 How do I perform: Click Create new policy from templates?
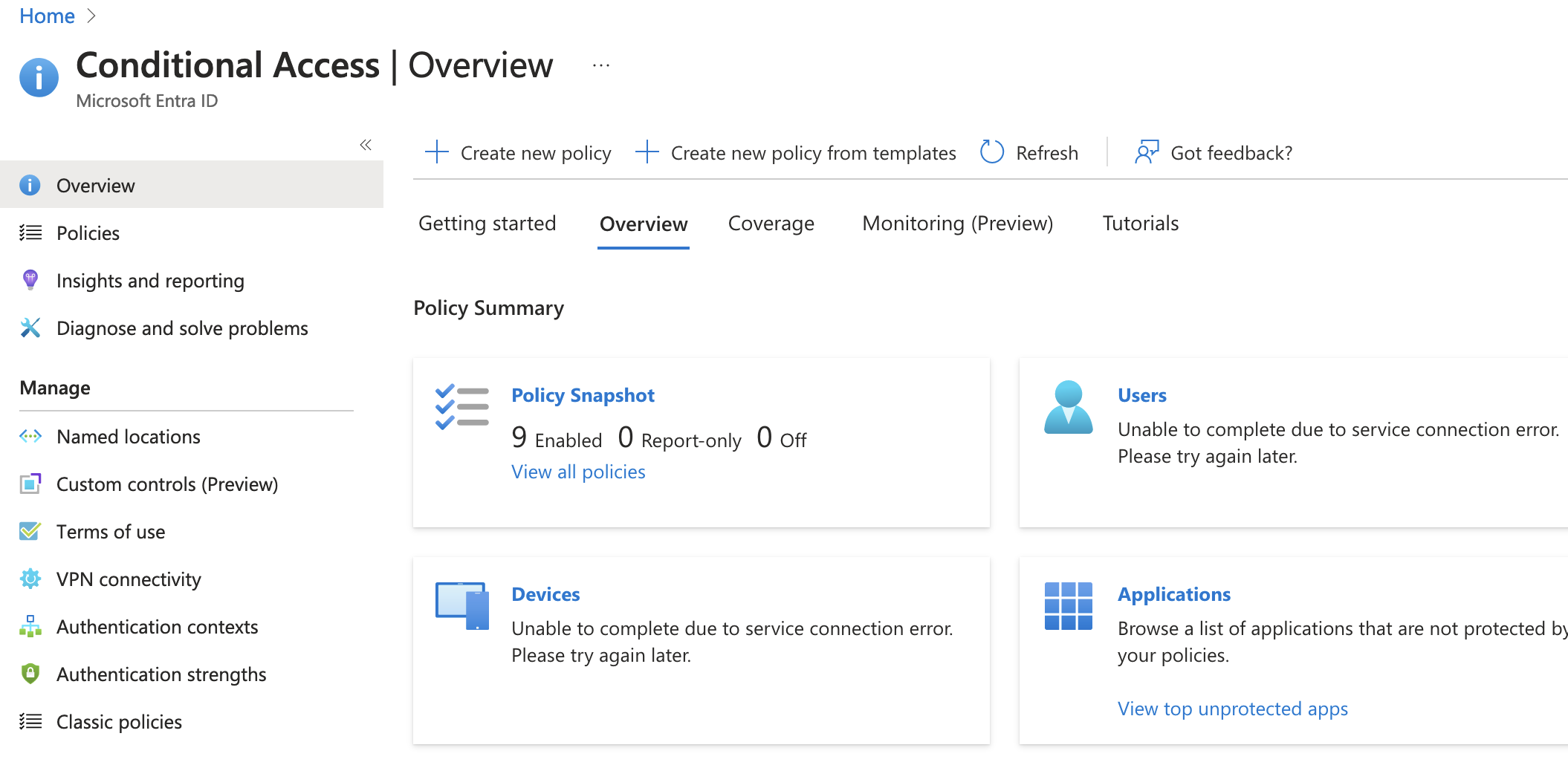point(796,152)
